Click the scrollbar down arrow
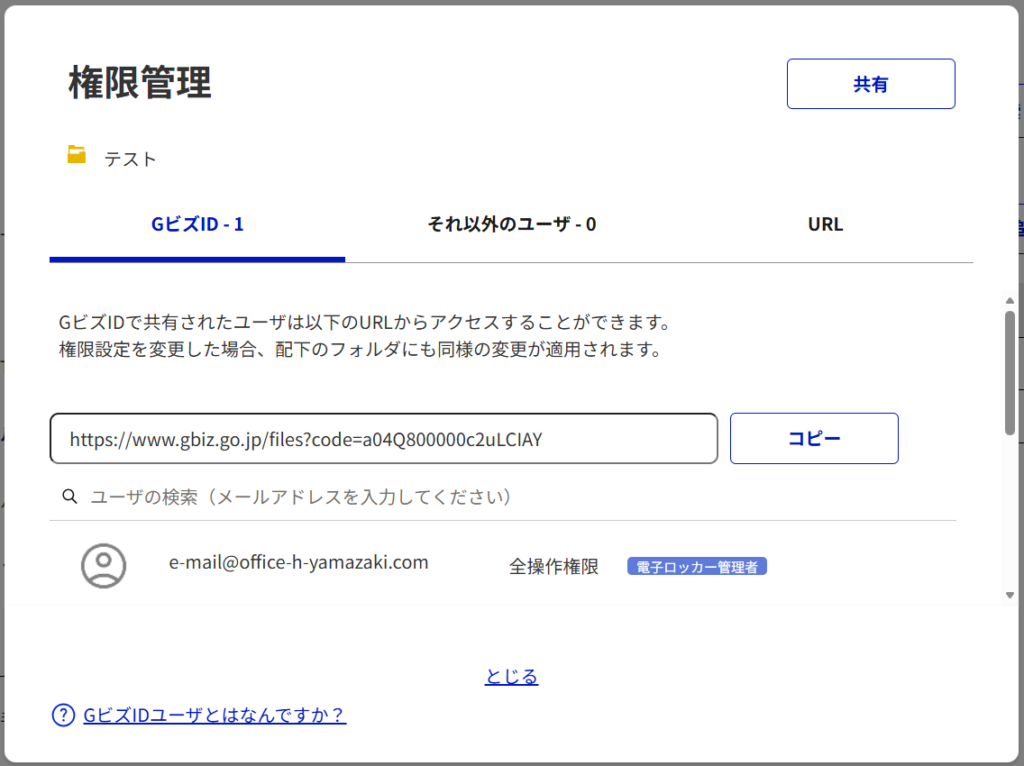The width and height of the screenshot is (1024, 766). 1009,594
